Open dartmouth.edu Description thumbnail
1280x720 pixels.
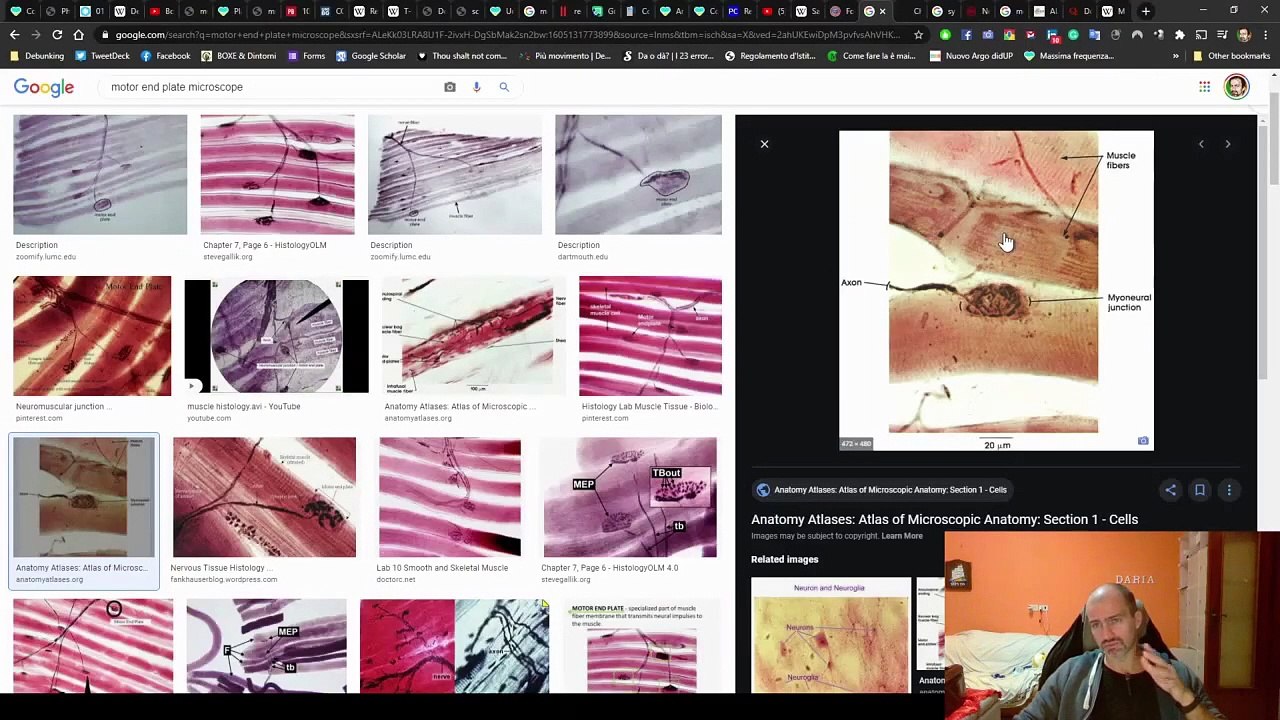click(x=638, y=175)
